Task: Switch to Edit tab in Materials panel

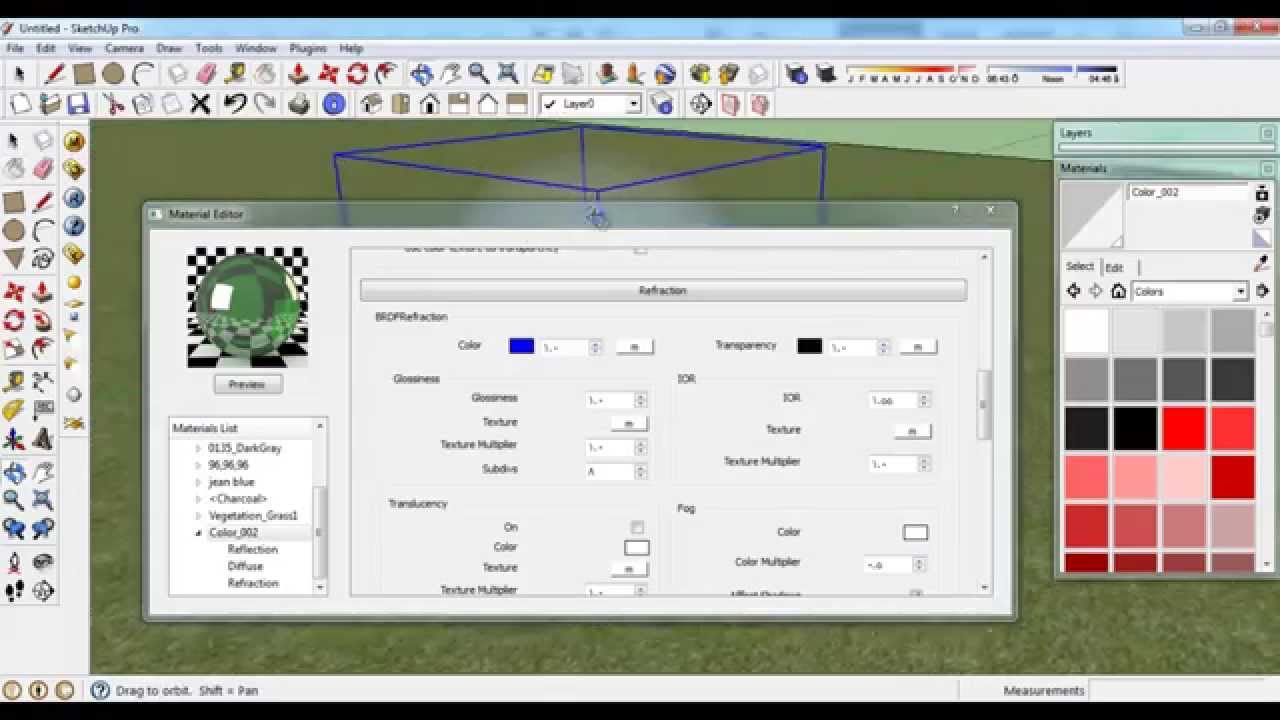Action: [1114, 267]
